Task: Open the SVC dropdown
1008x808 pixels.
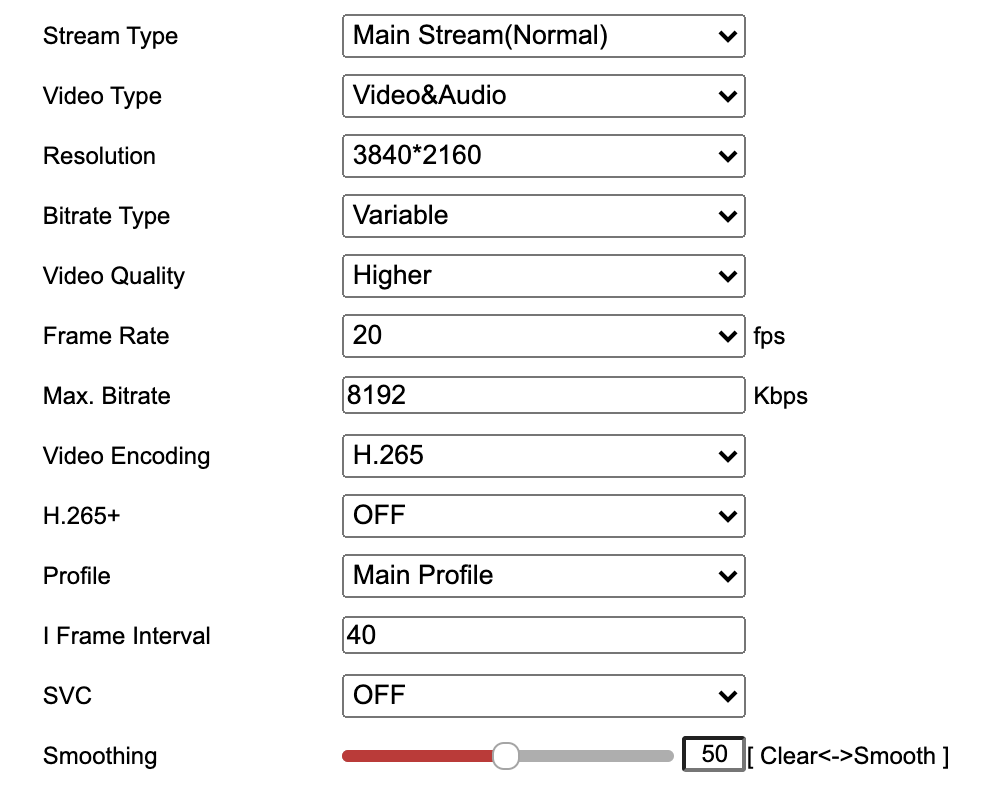Action: pos(543,696)
